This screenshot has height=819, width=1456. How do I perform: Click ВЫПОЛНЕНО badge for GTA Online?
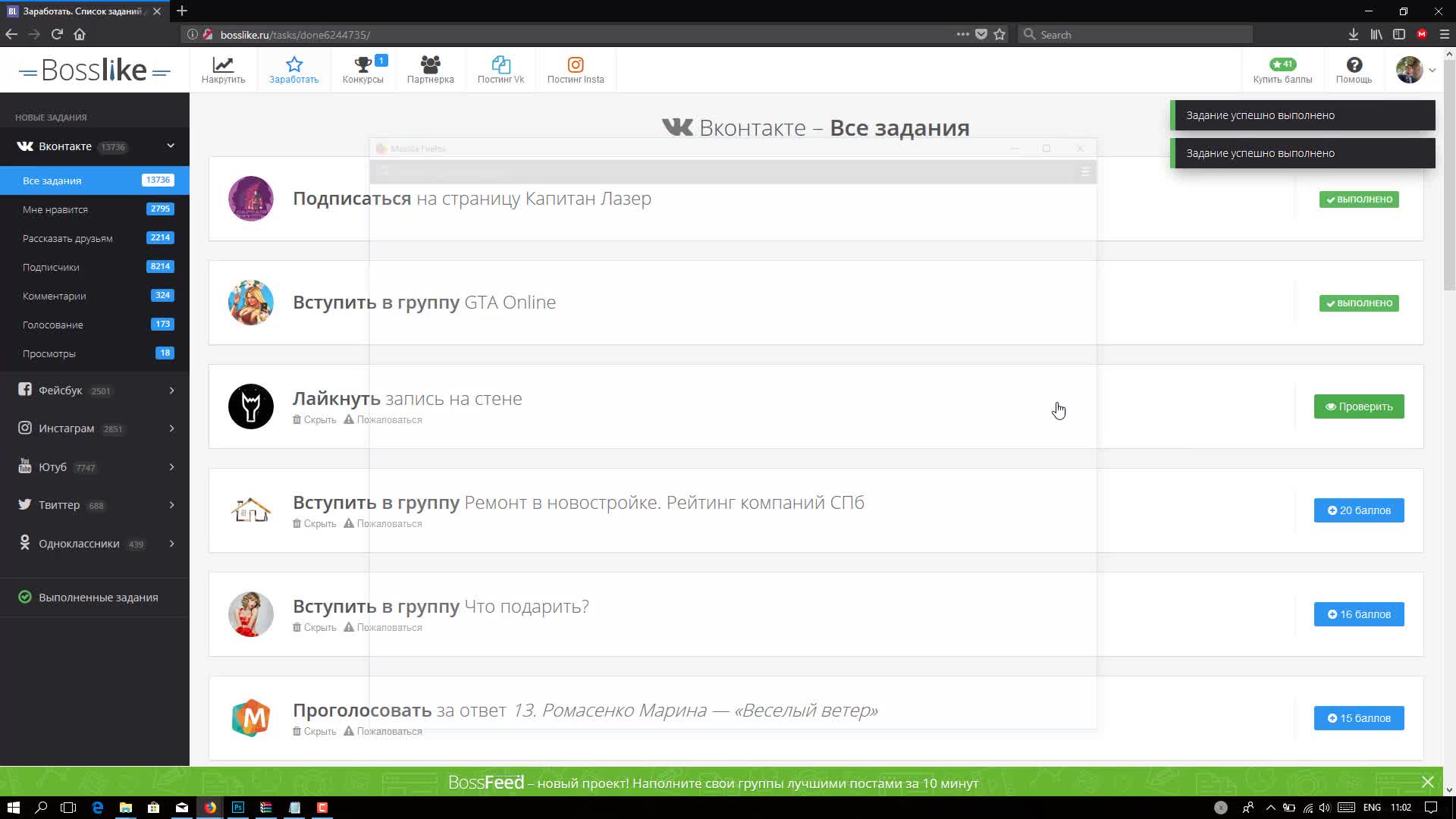tap(1359, 303)
